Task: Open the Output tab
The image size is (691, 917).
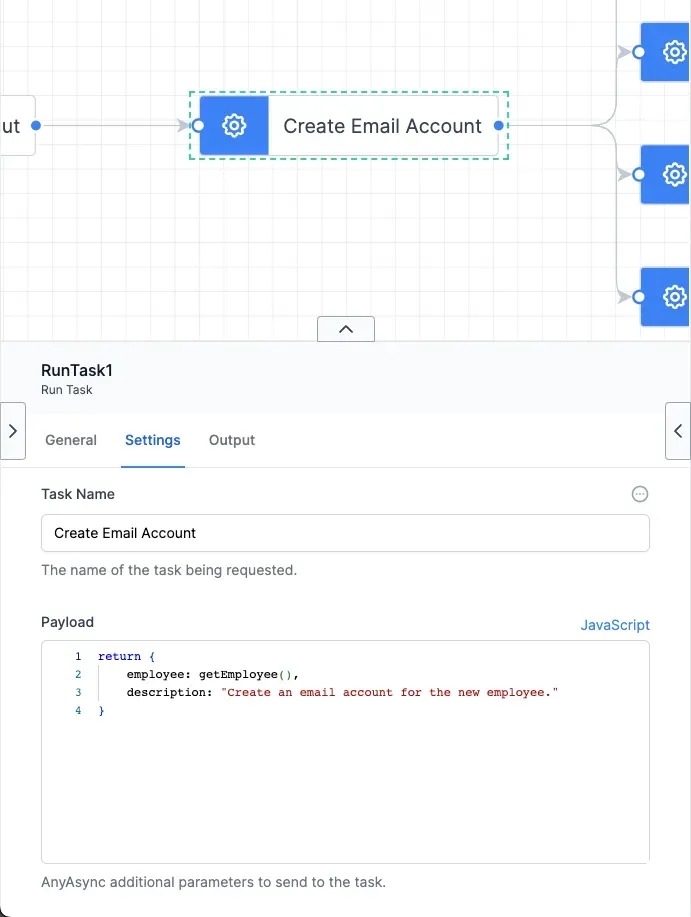Action: pos(232,440)
